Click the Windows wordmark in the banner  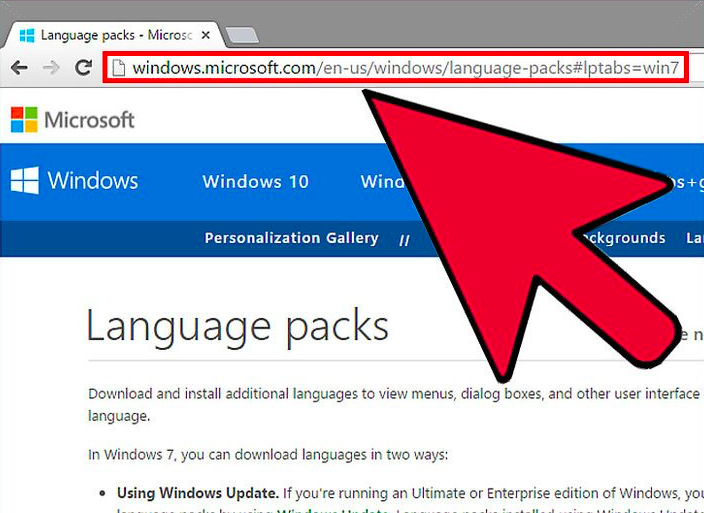pyautogui.click(x=93, y=180)
